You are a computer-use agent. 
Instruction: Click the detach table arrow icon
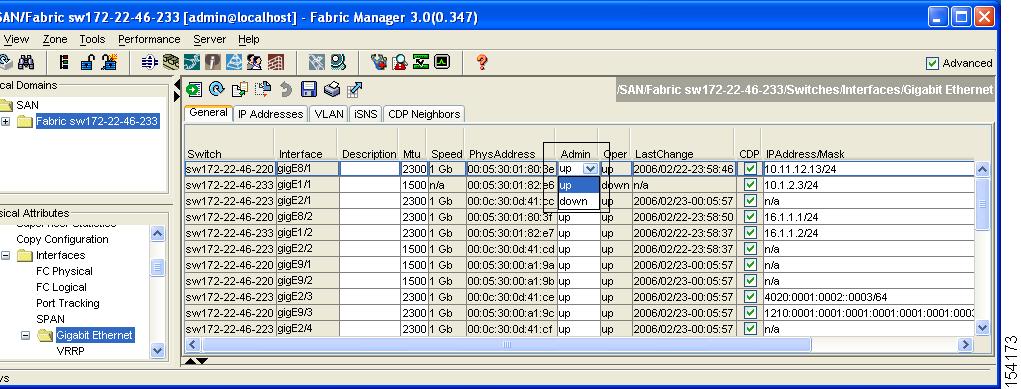354,89
